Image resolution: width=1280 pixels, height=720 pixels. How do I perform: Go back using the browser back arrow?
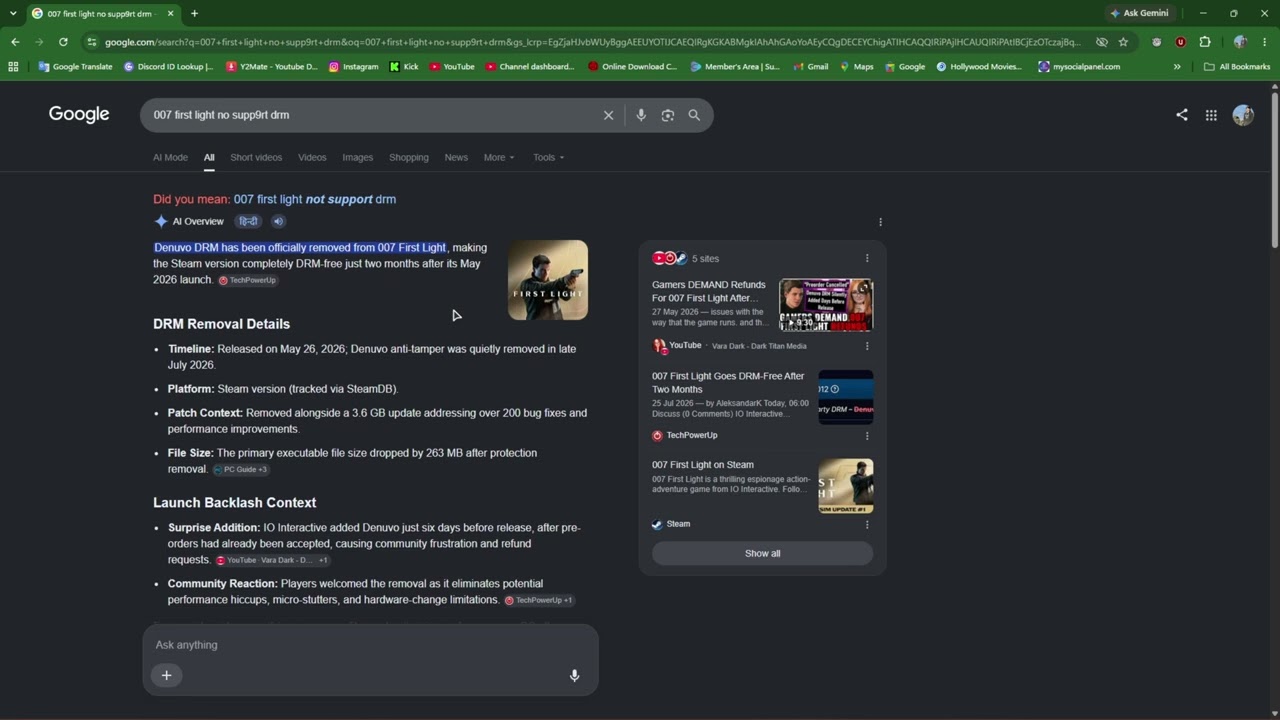pyautogui.click(x=15, y=42)
